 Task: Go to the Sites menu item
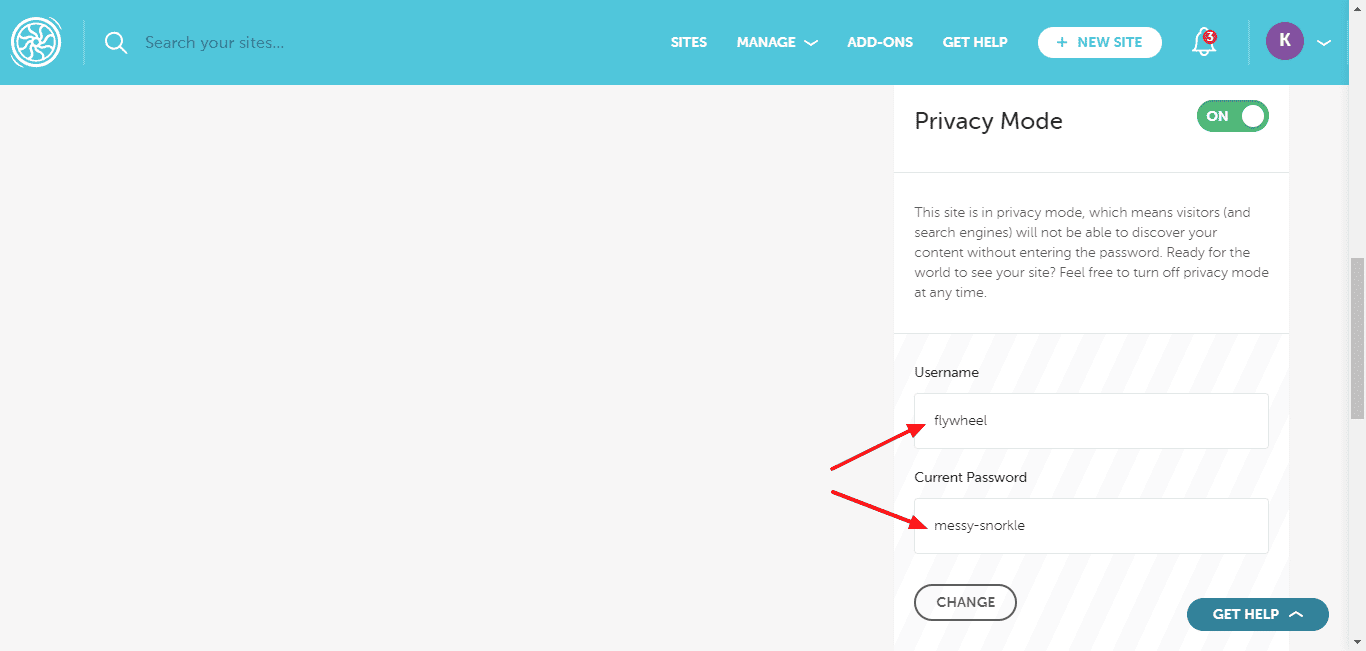tap(688, 43)
